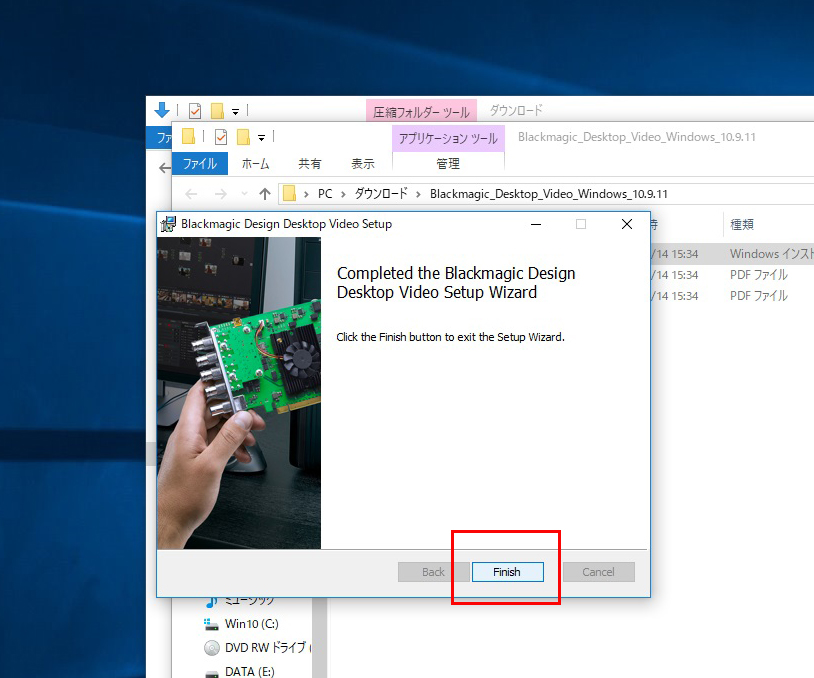Open the quick access toolbar dropdown in back Explorer
This screenshot has width=814, height=678.
235,111
